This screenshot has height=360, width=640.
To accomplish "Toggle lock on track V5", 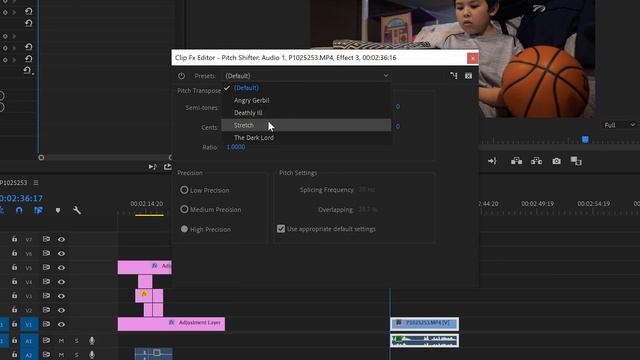I will click(x=14, y=267).
